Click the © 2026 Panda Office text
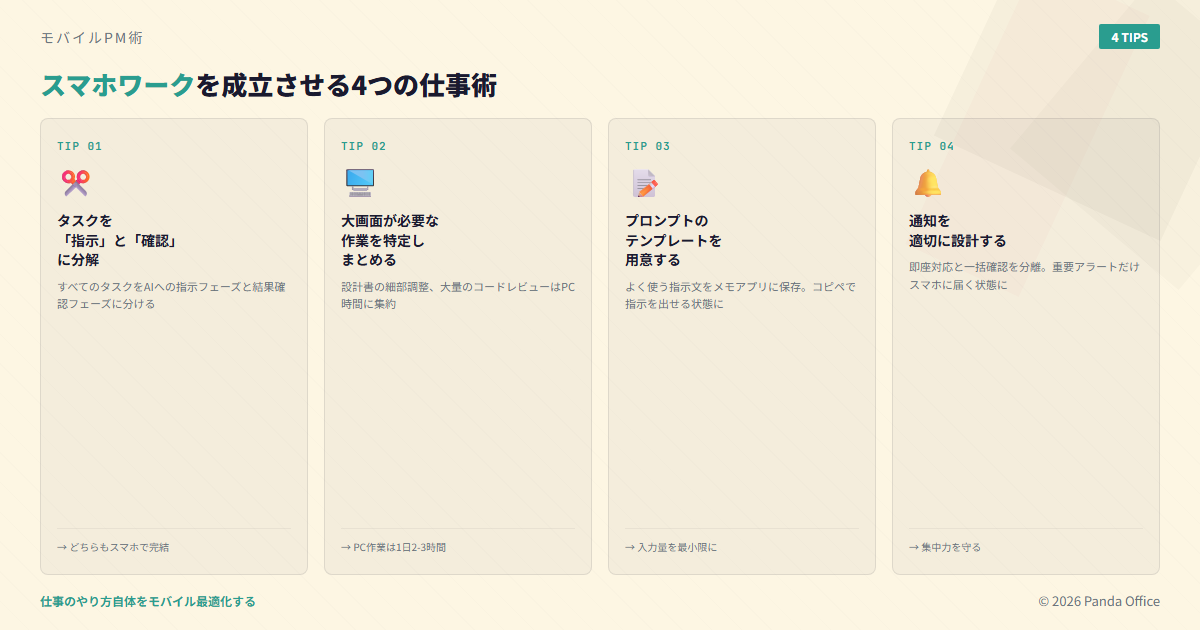Image resolution: width=1200 pixels, height=630 pixels. pyautogui.click(x=1098, y=601)
